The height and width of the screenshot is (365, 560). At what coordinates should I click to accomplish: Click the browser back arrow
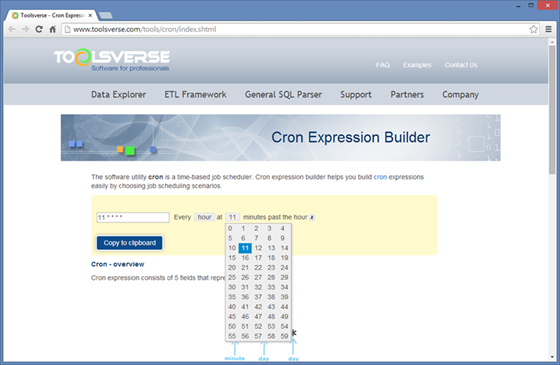pyautogui.click(x=12, y=29)
